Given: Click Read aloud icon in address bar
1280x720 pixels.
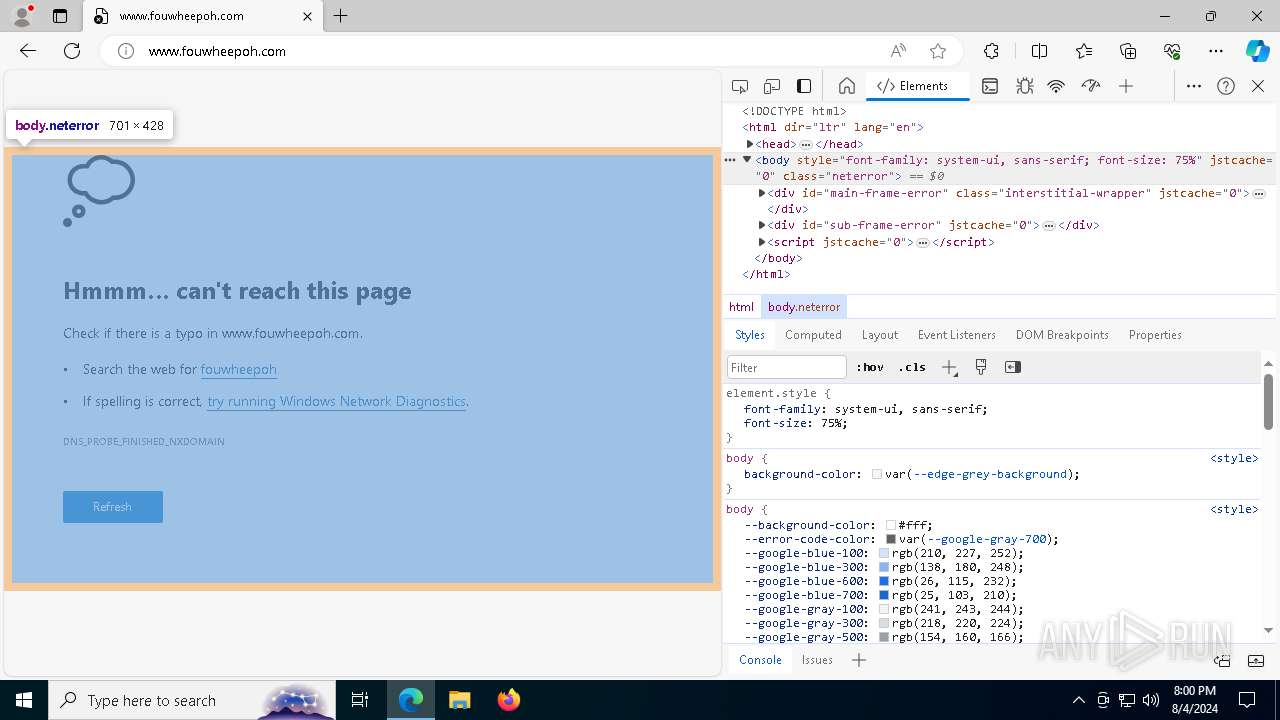Looking at the screenshot, I should (898, 51).
